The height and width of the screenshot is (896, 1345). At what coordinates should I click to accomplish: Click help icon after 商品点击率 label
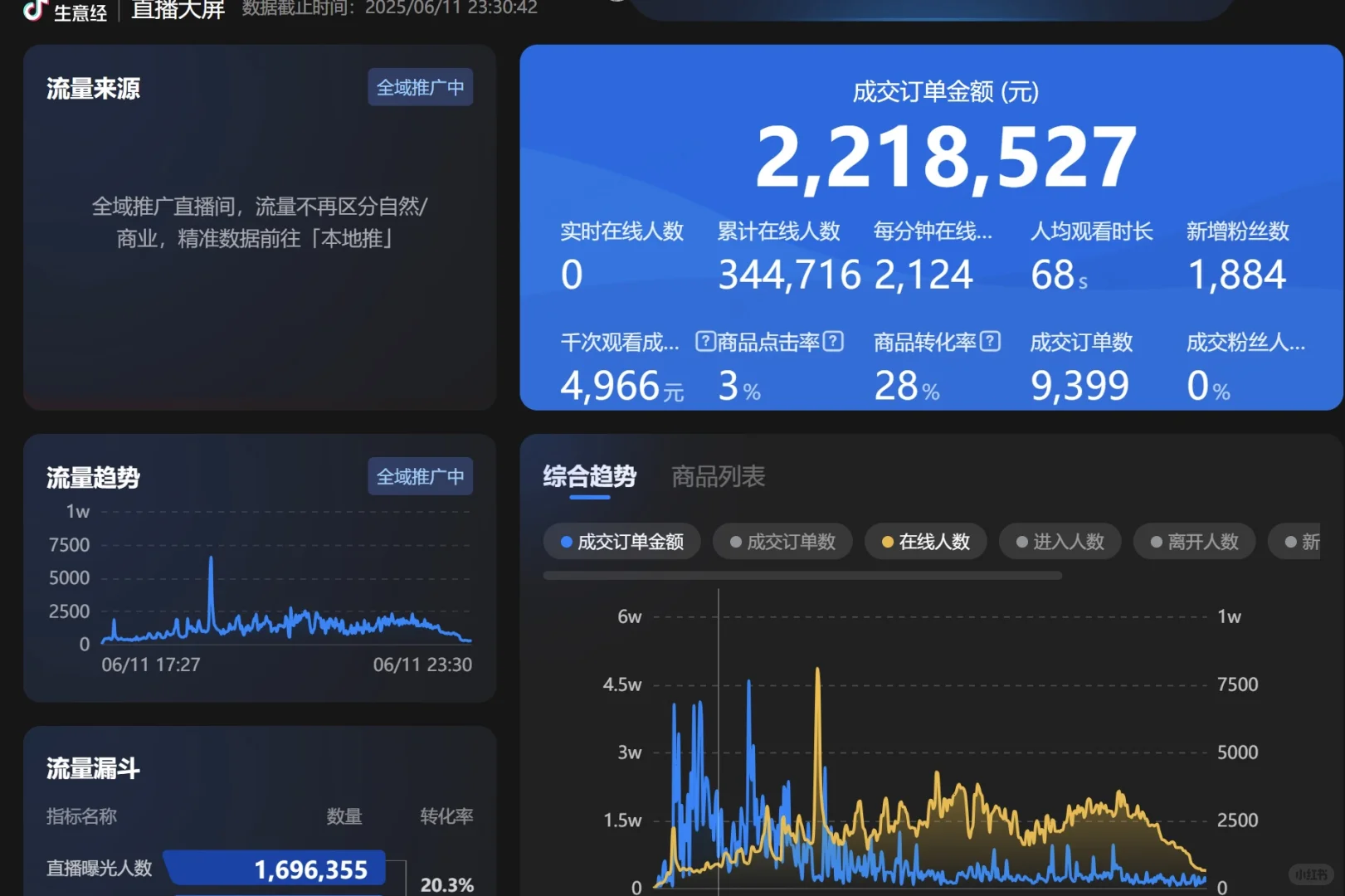(x=833, y=341)
